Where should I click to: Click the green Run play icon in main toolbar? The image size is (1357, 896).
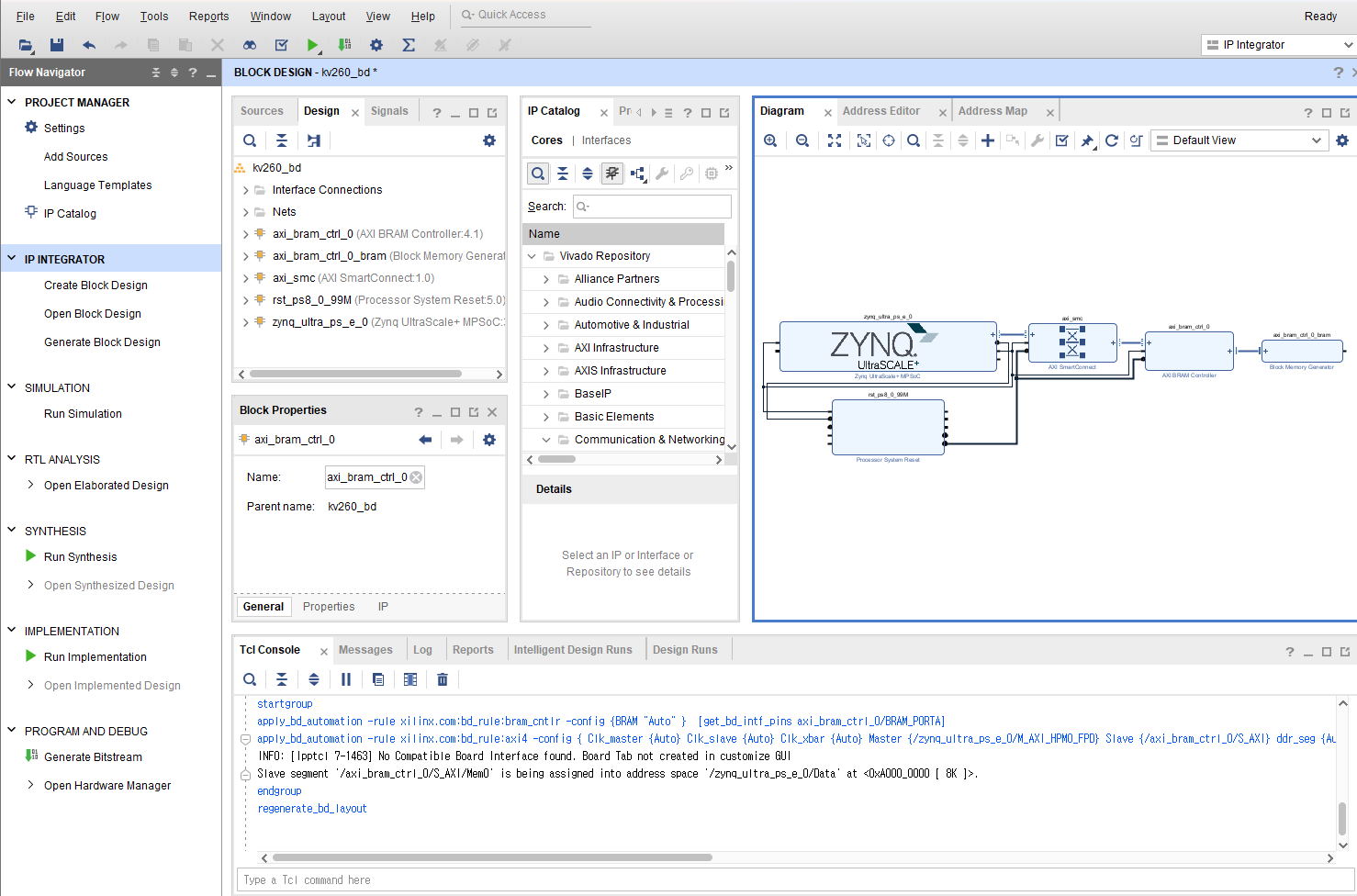pyautogui.click(x=313, y=45)
